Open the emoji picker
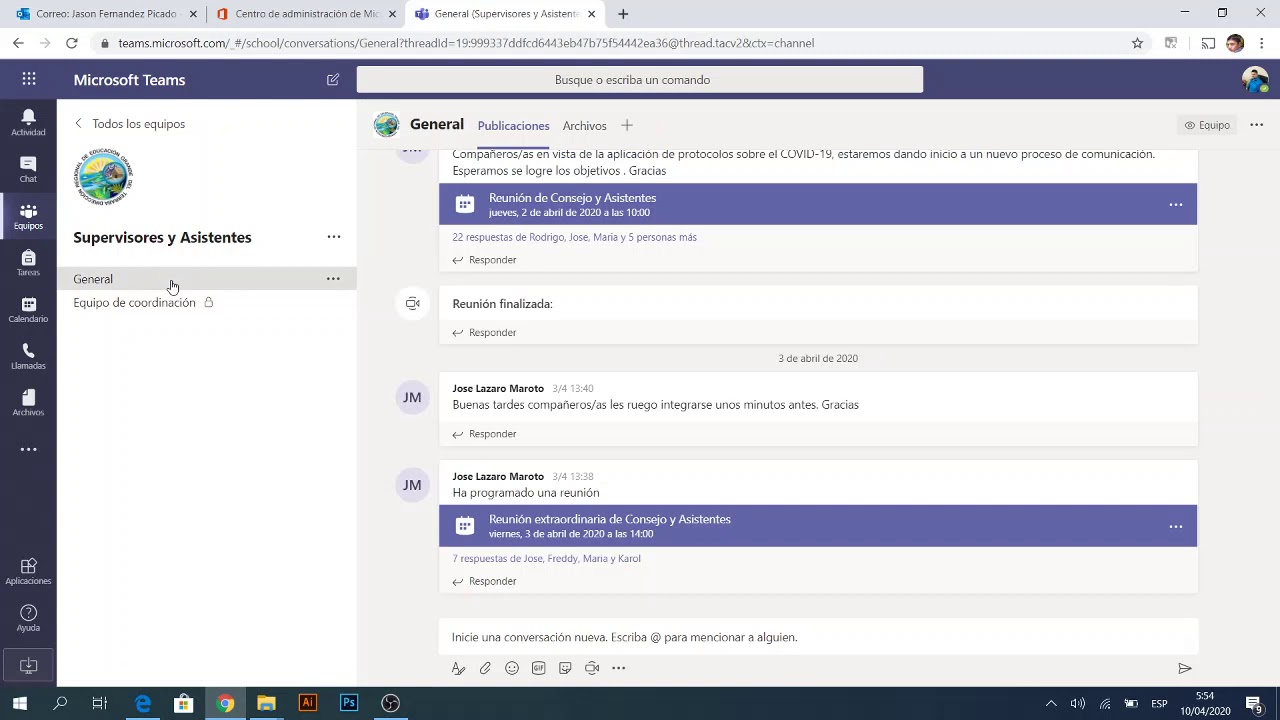1280x720 pixels. (512, 668)
